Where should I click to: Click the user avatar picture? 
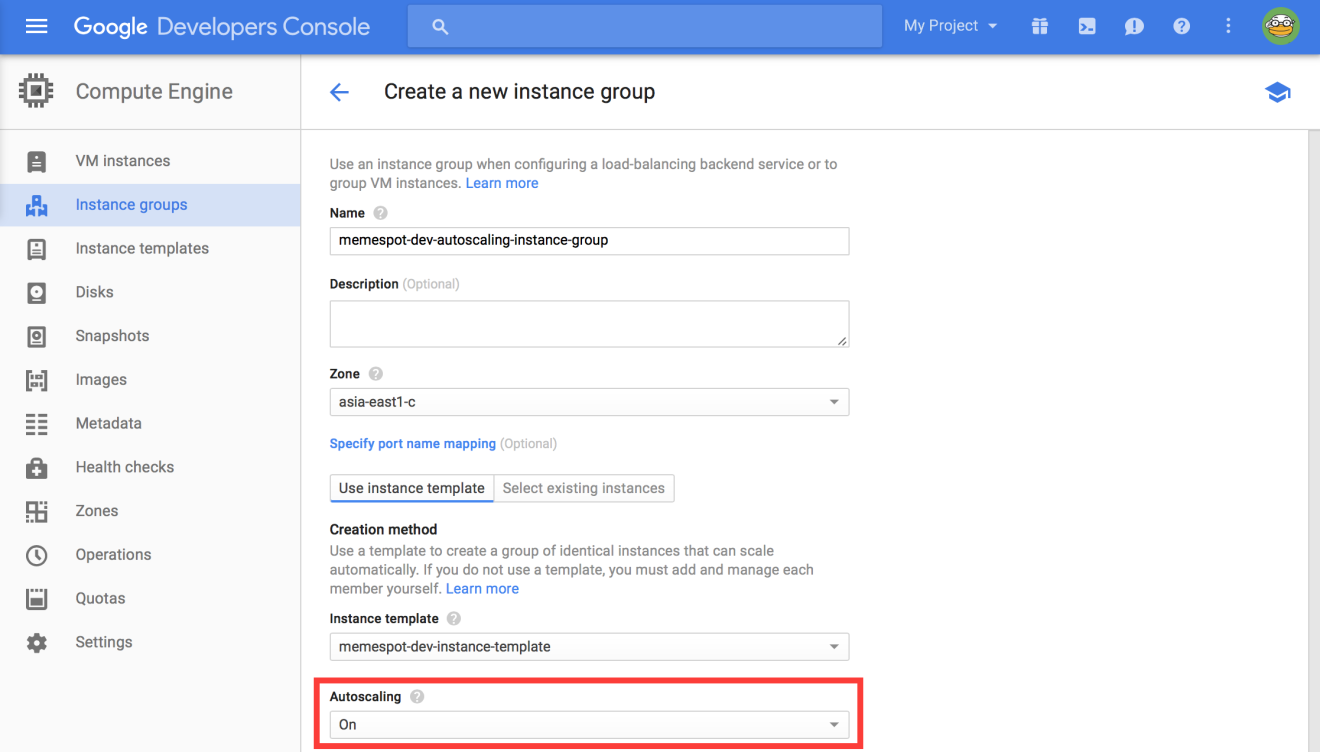1281,26
